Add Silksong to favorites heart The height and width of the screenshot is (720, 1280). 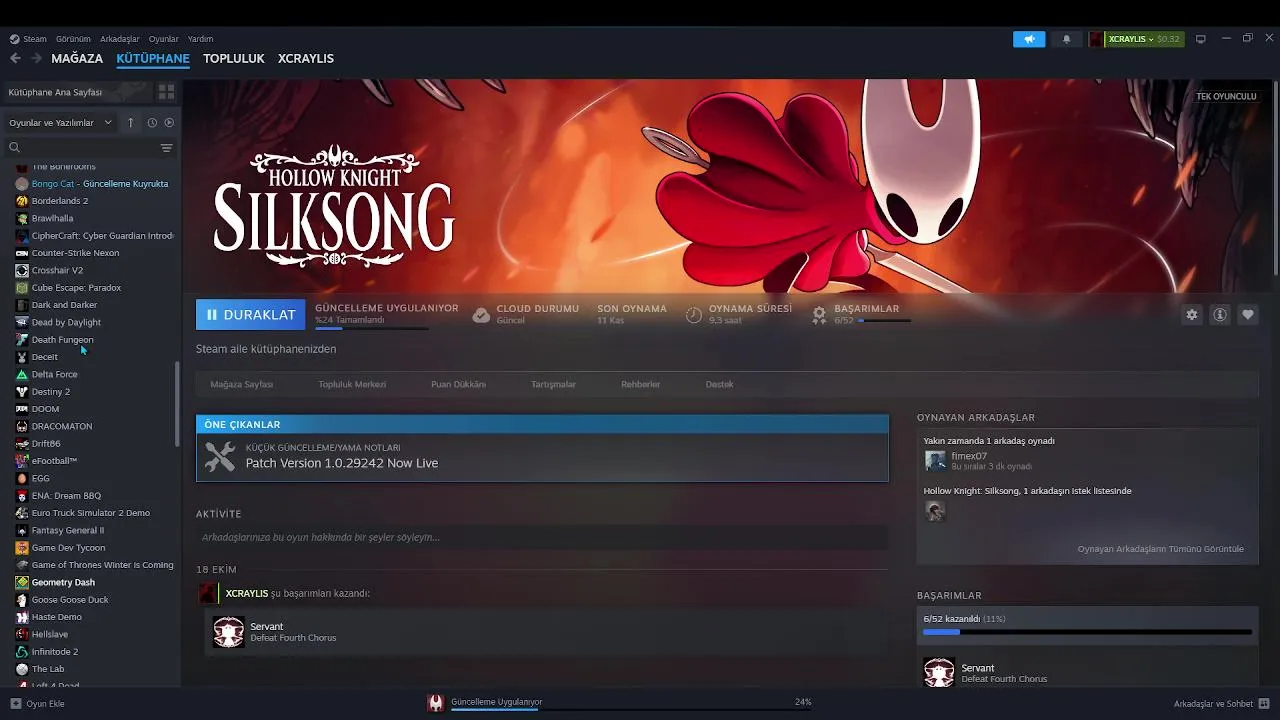tap(1248, 314)
